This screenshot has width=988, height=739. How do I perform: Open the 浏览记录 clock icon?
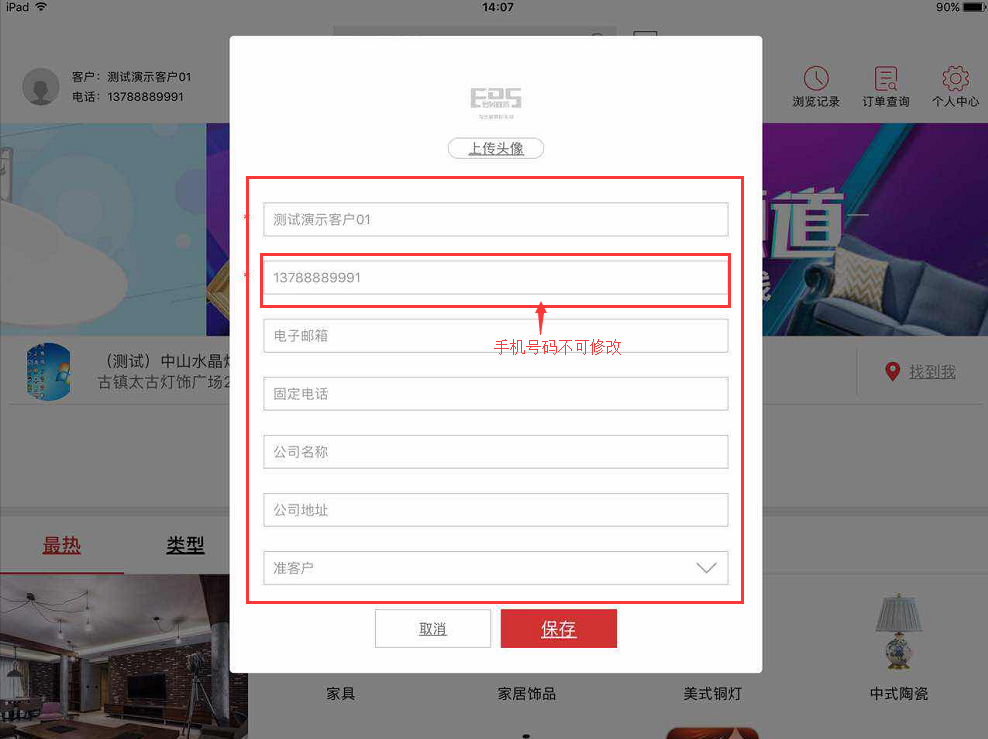click(816, 79)
